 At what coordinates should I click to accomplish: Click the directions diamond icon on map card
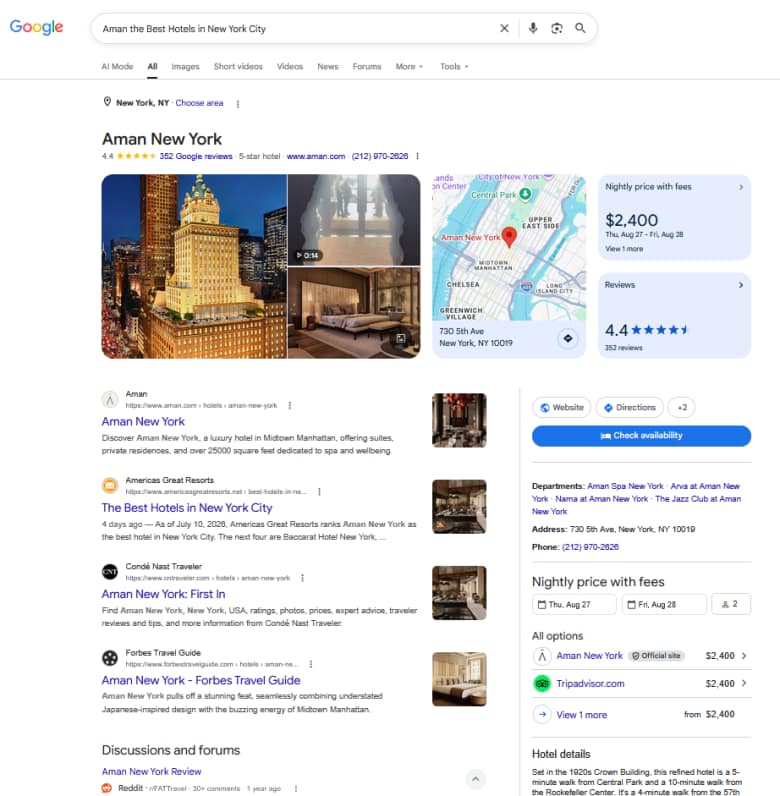pos(568,338)
